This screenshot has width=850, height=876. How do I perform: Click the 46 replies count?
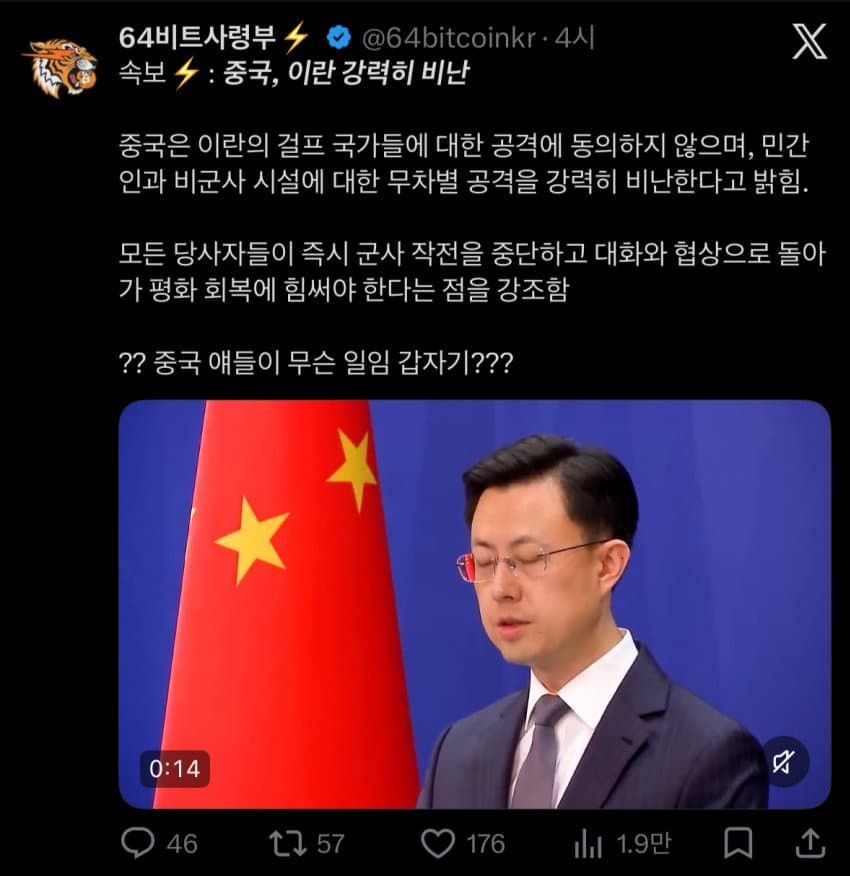click(182, 844)
